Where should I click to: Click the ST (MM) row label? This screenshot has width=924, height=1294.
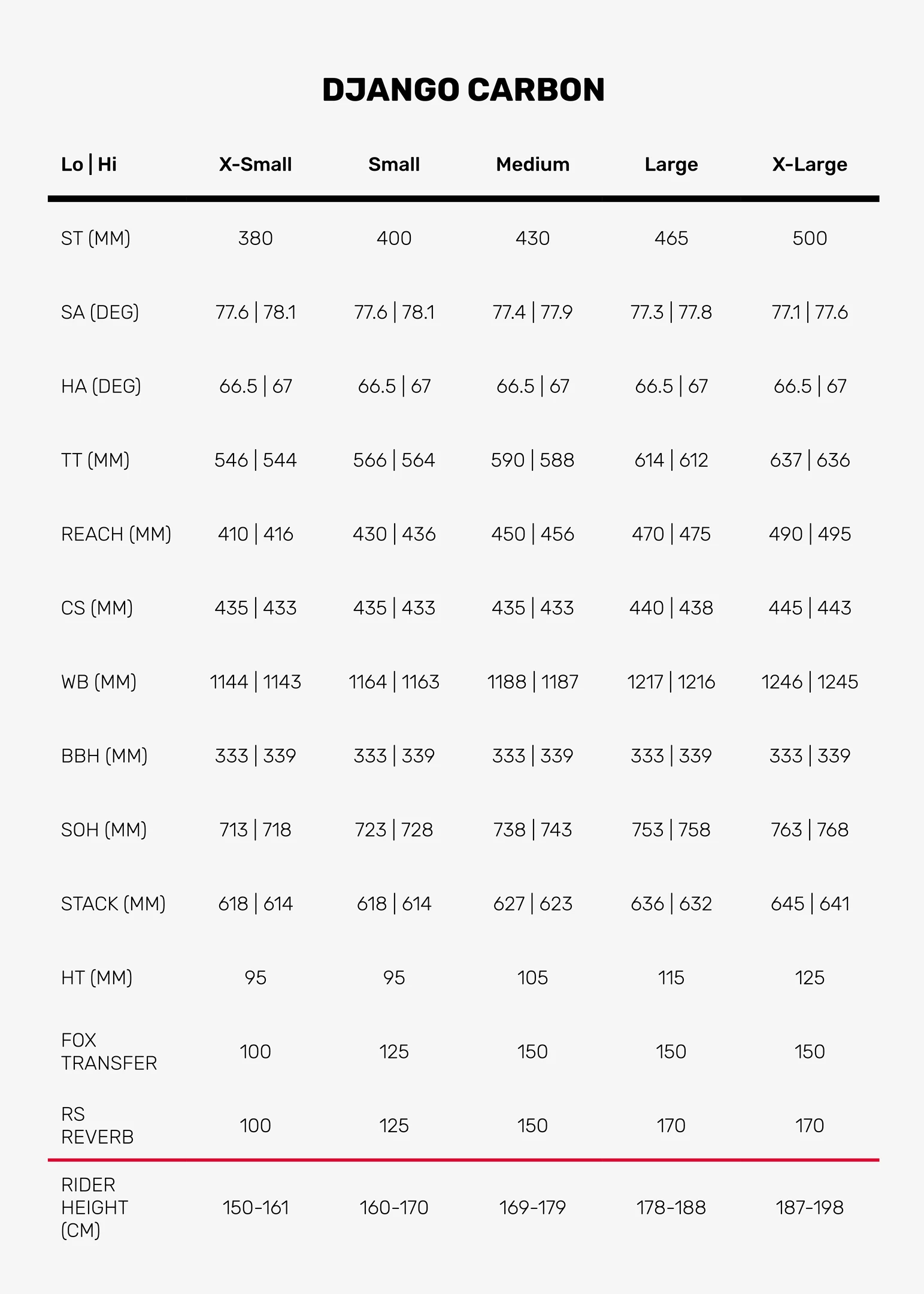click(96, 238)
